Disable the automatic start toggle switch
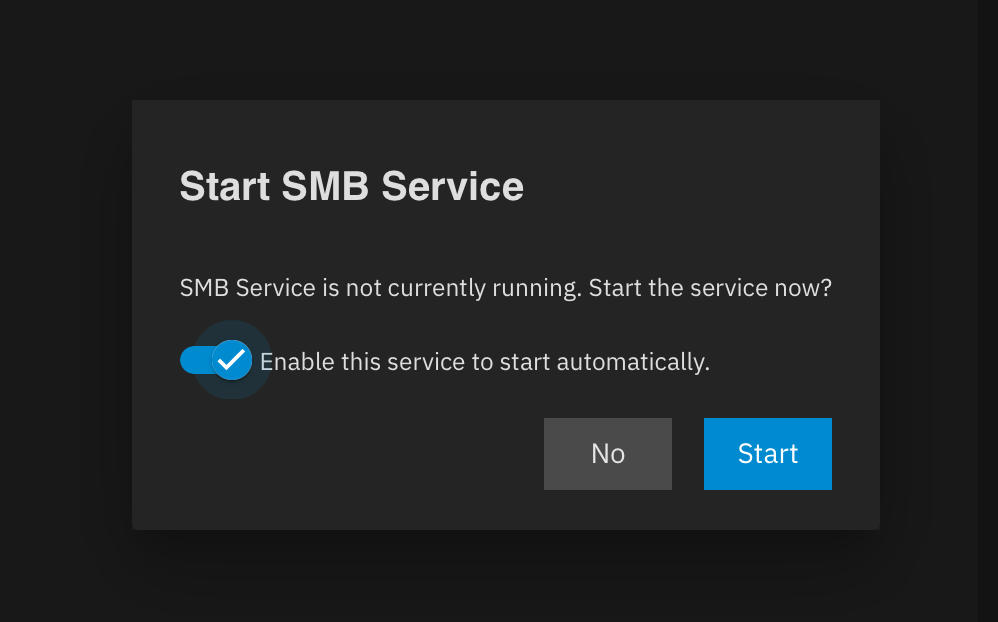The width and height of the screenshot is (998, 622). (x=216, y=360)
